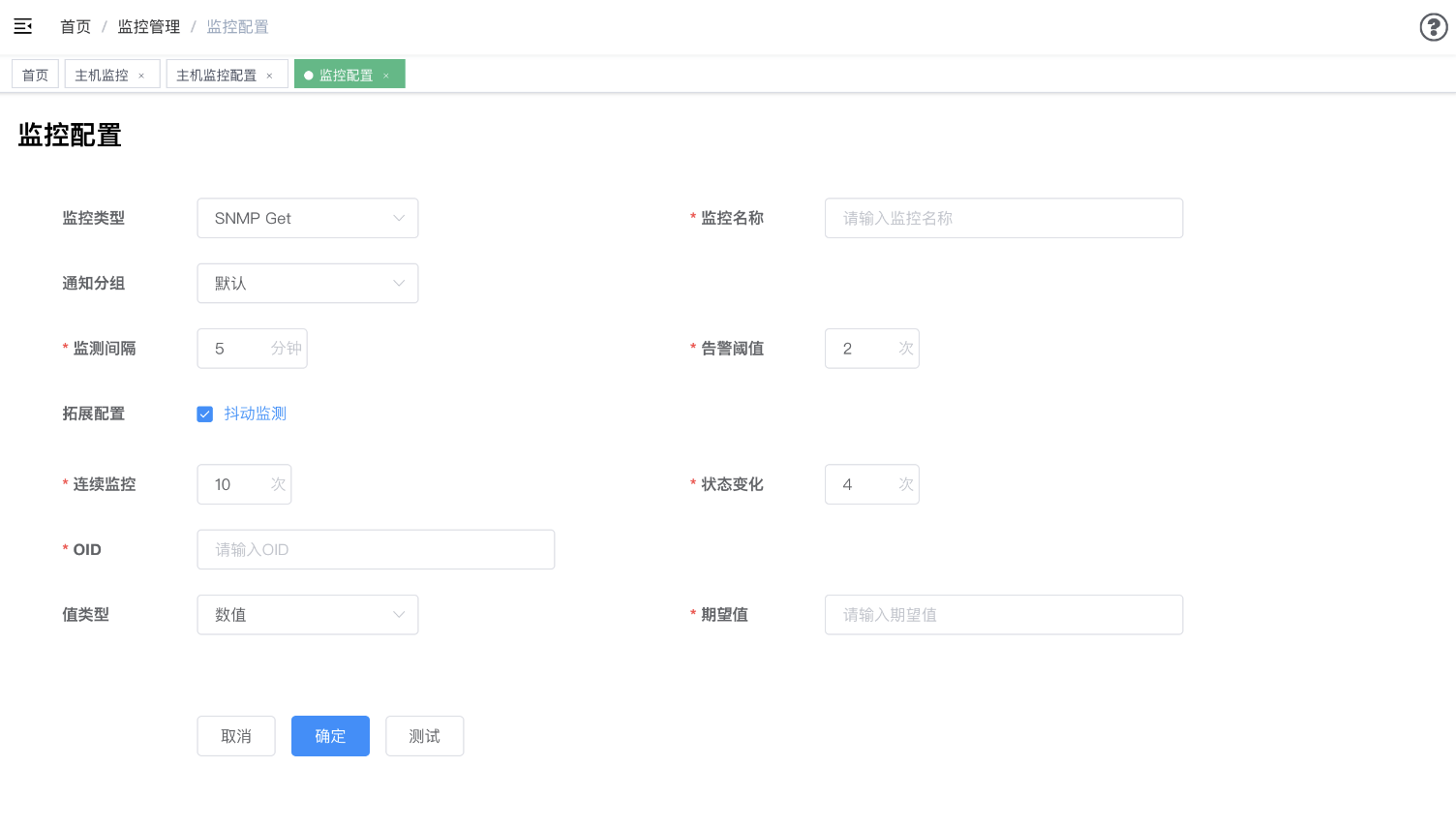This screenshot has height=829, width=1456.
Task: Open help via the question mark icon
Action: [1434, 27]
